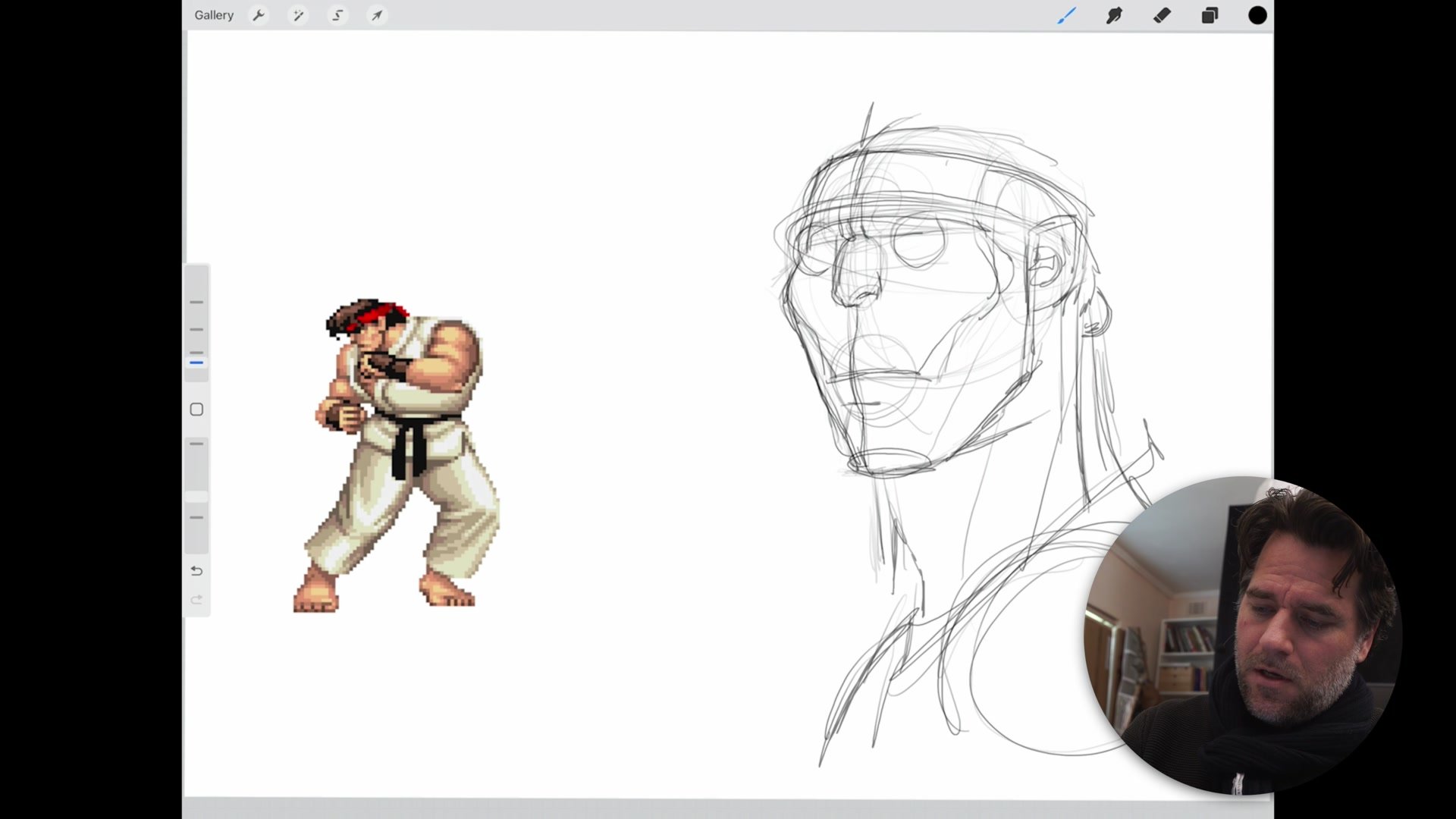Select the Paint brush tool
The width and height of the screenshot is (1456, 819).
pos(1066,15)
